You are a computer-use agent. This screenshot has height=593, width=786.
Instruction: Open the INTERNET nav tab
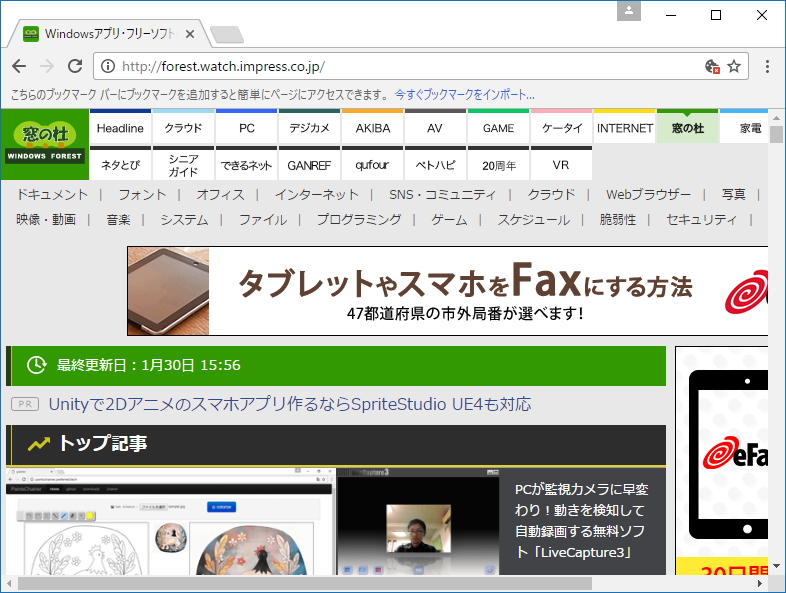click(x=625, y=127)
